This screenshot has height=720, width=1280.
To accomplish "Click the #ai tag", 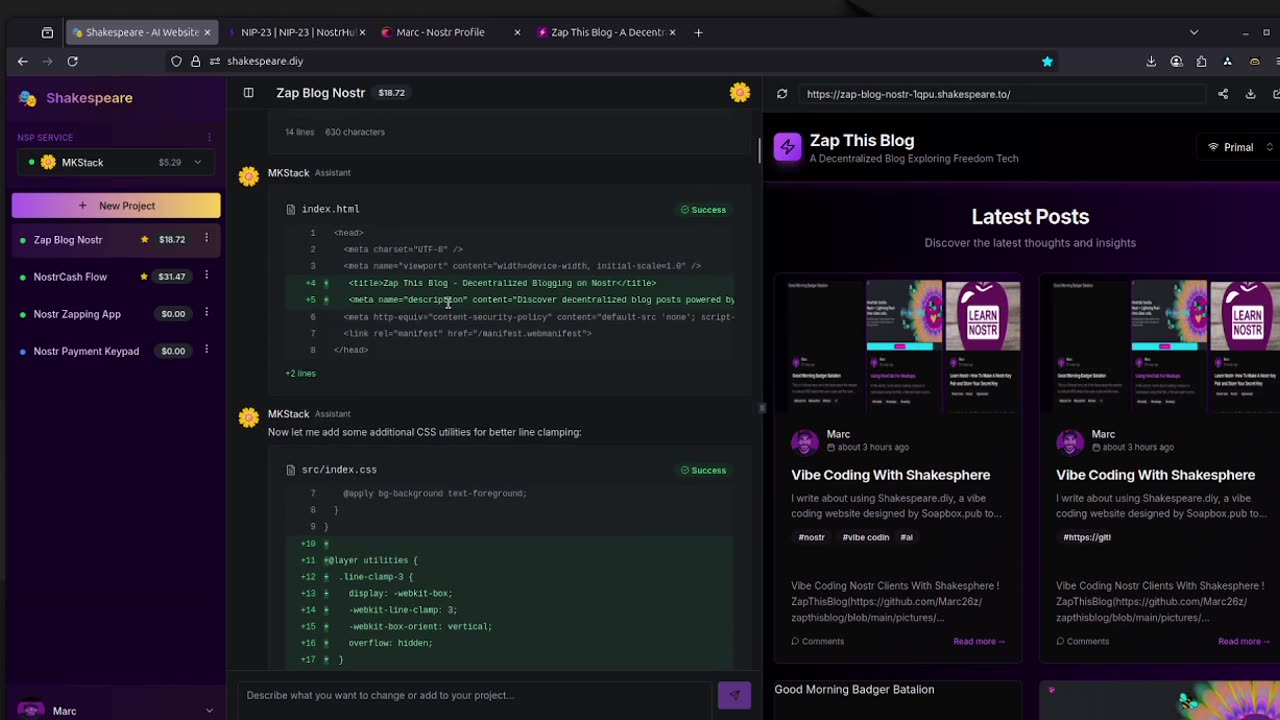I will point(906,537).
